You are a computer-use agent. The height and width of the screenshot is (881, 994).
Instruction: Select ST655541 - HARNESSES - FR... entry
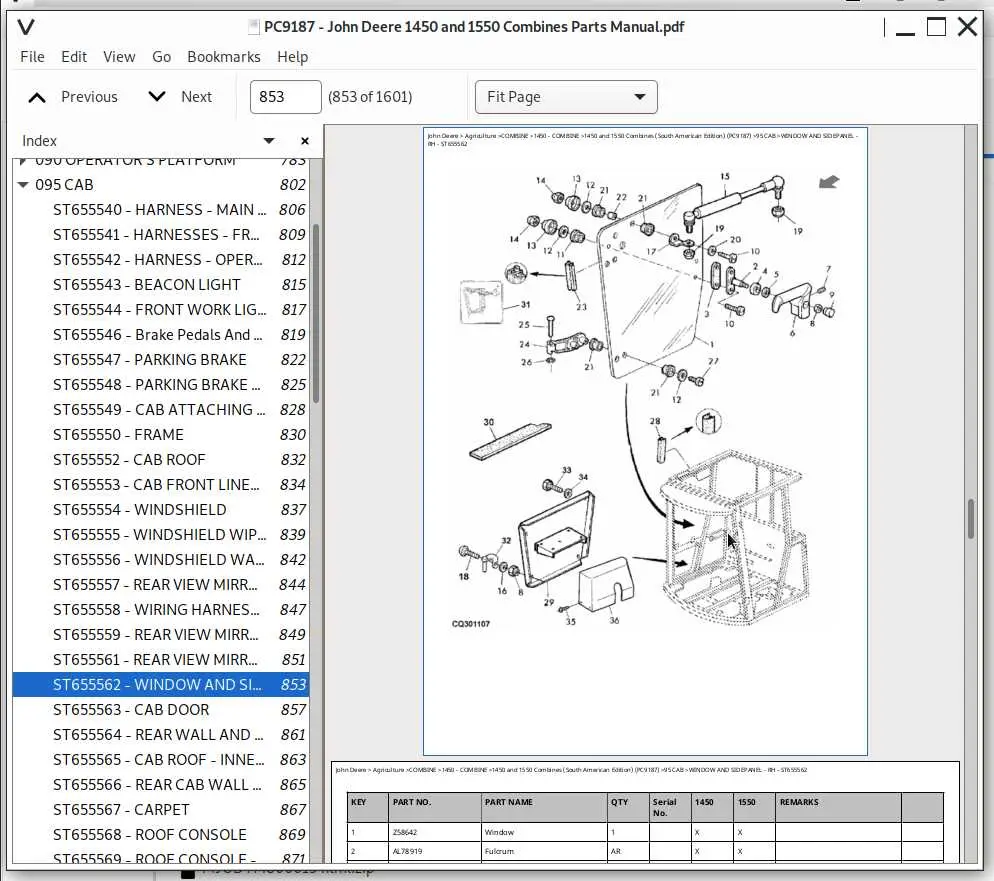coord(161,235)
